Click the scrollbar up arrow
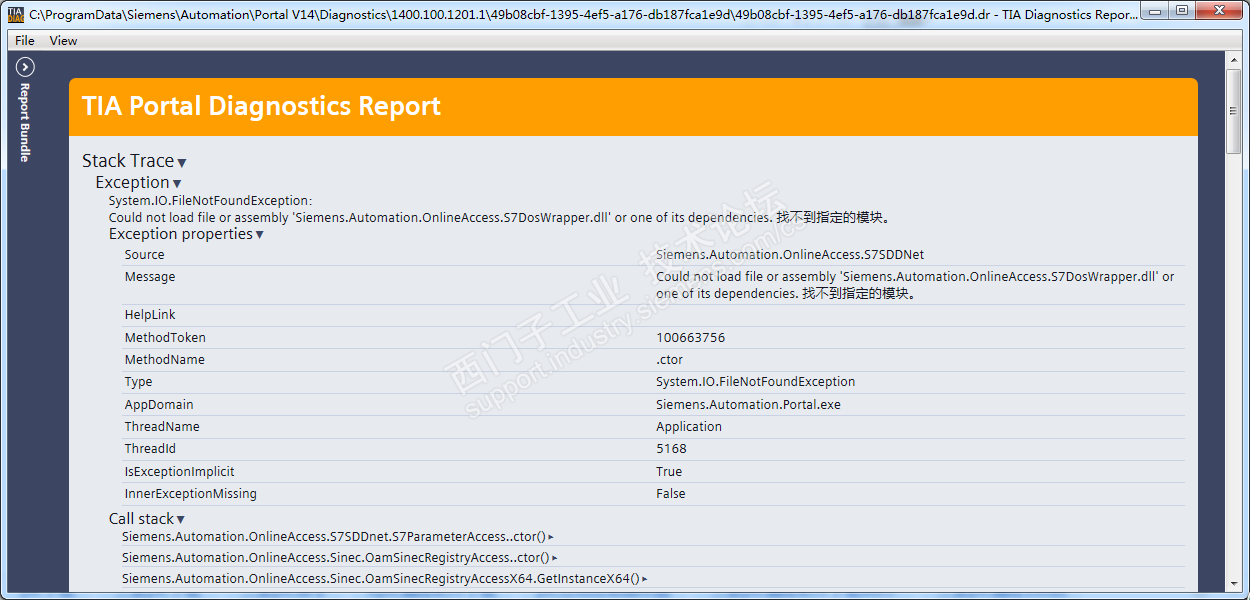1250x600 pixels. (1234, 60)
